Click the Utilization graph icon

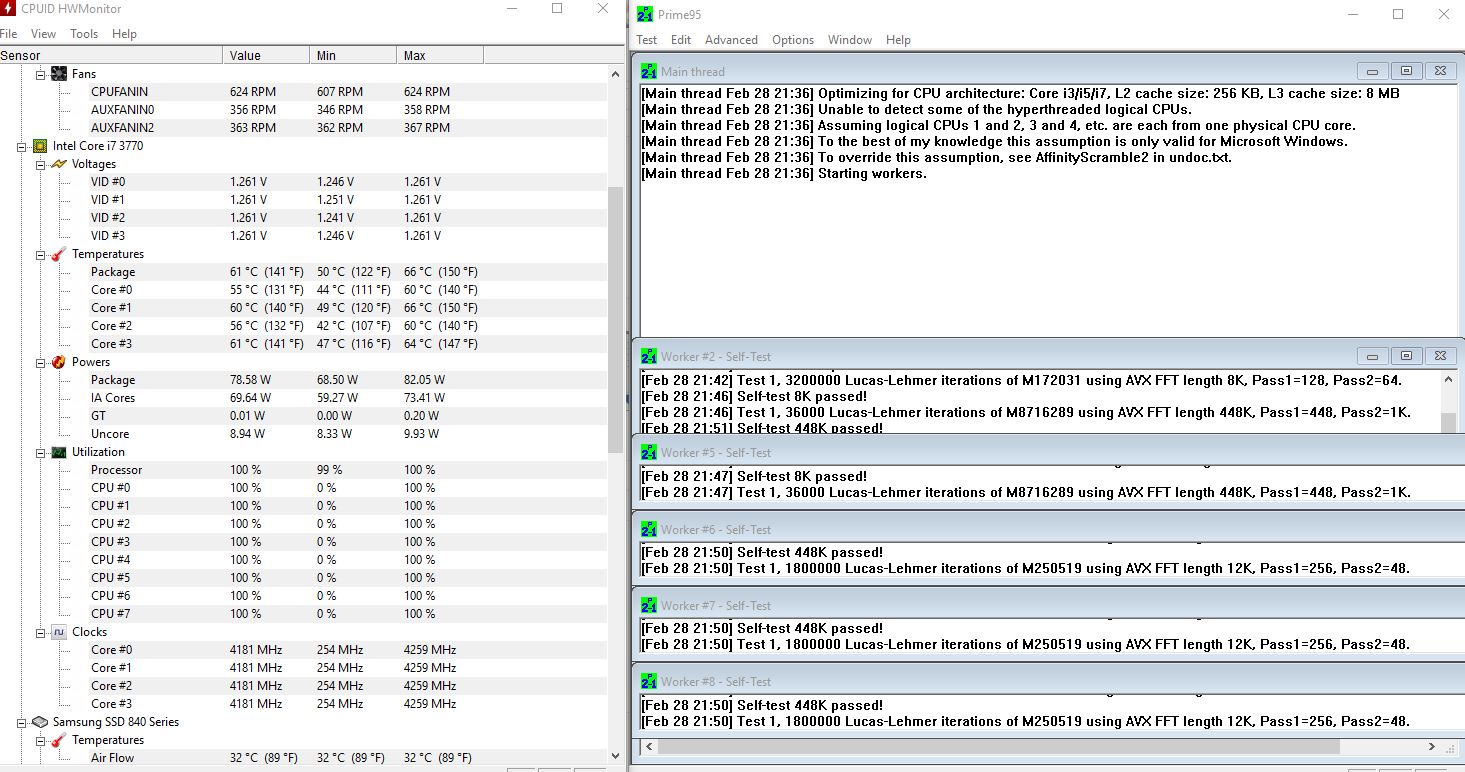tap(59, 452)
